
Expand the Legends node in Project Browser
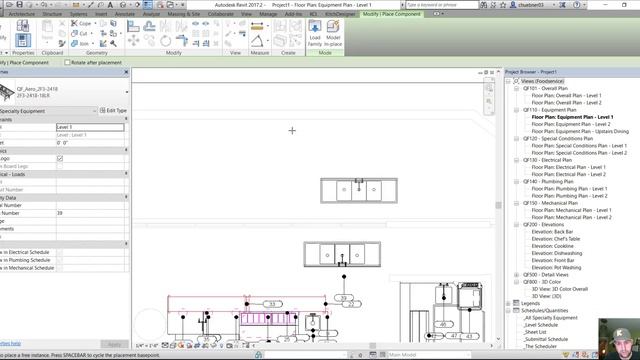[x=509, y=303]
